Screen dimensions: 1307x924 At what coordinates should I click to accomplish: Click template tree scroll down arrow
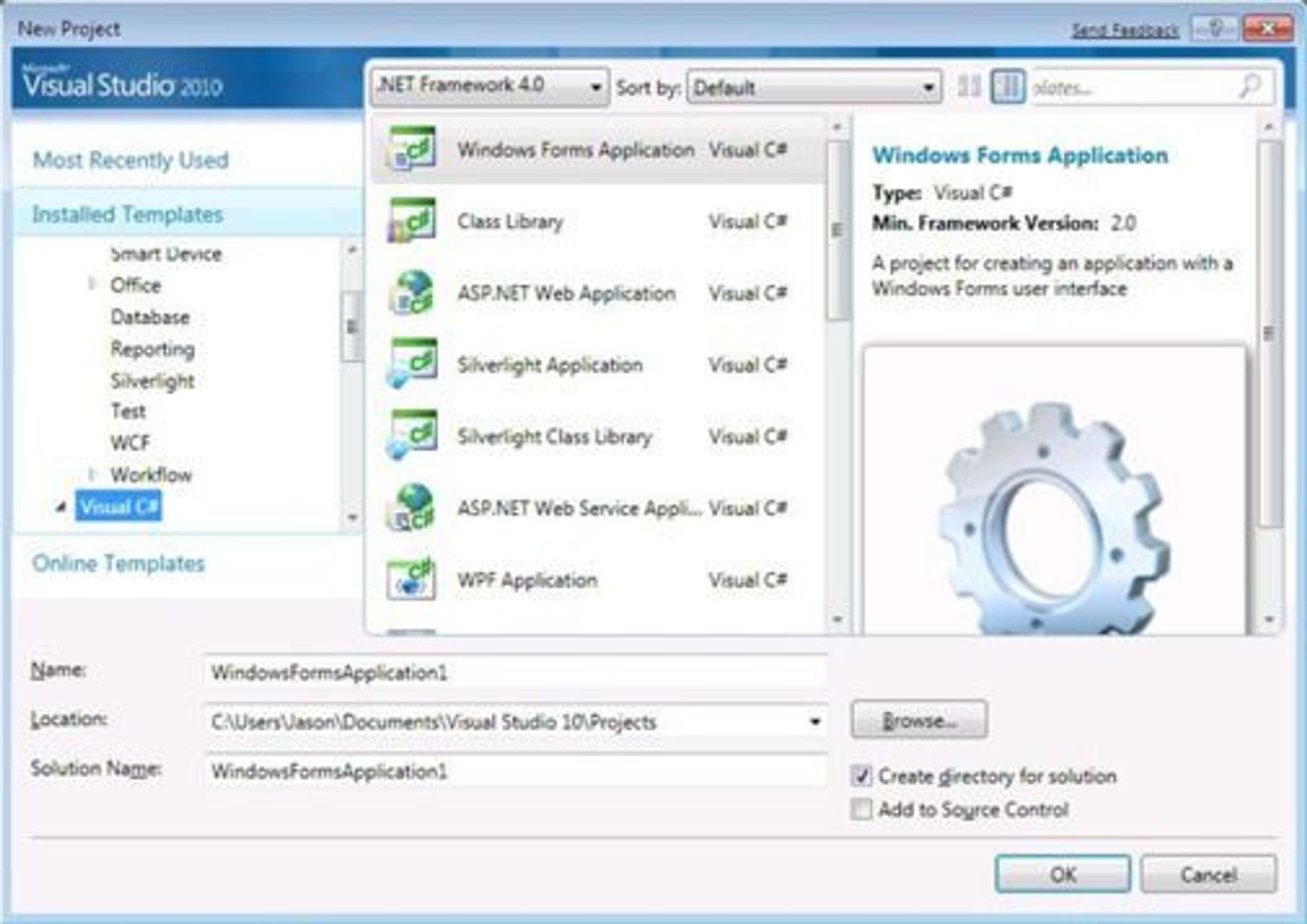[x=352, y=518]
